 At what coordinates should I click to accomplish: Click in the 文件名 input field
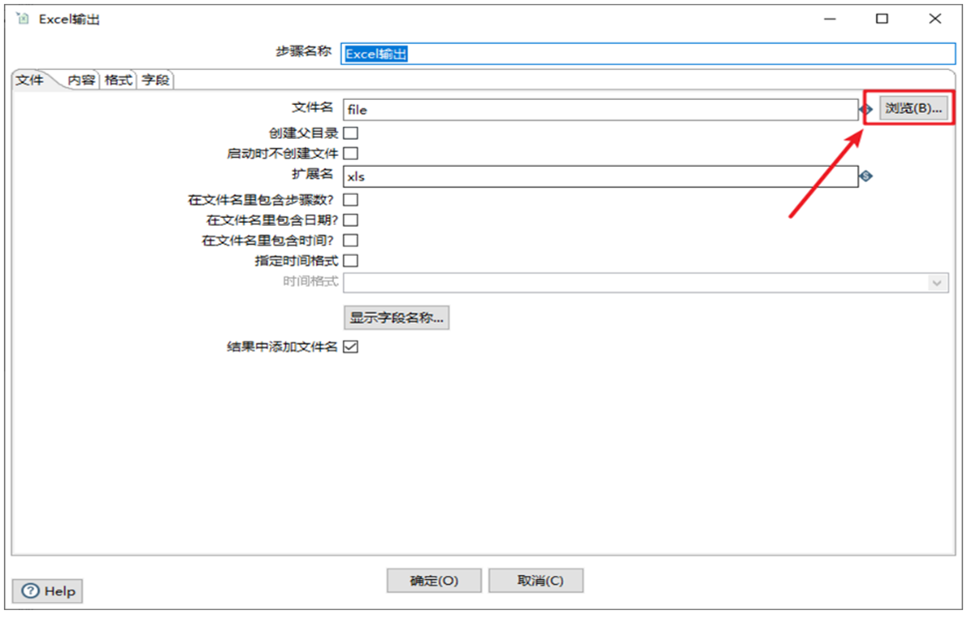(x=601, y=110)
